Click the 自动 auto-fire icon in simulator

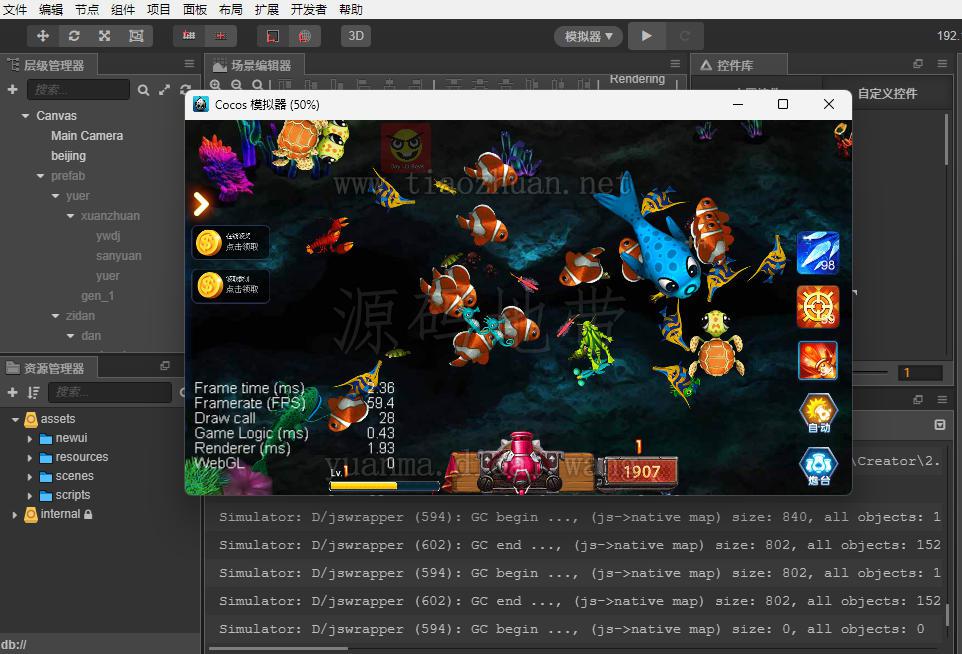click(818, 413)
